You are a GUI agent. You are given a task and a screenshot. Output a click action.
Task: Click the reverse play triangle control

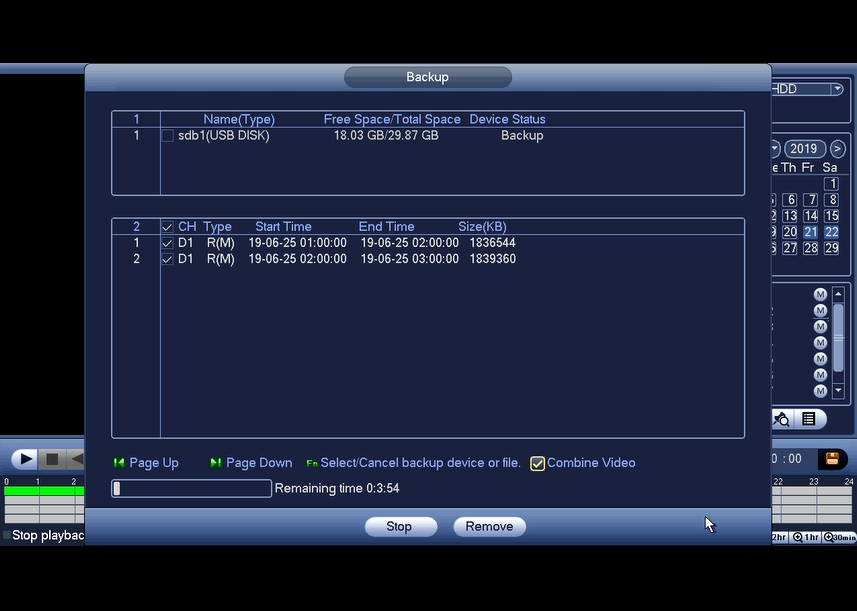pos(77,459)
